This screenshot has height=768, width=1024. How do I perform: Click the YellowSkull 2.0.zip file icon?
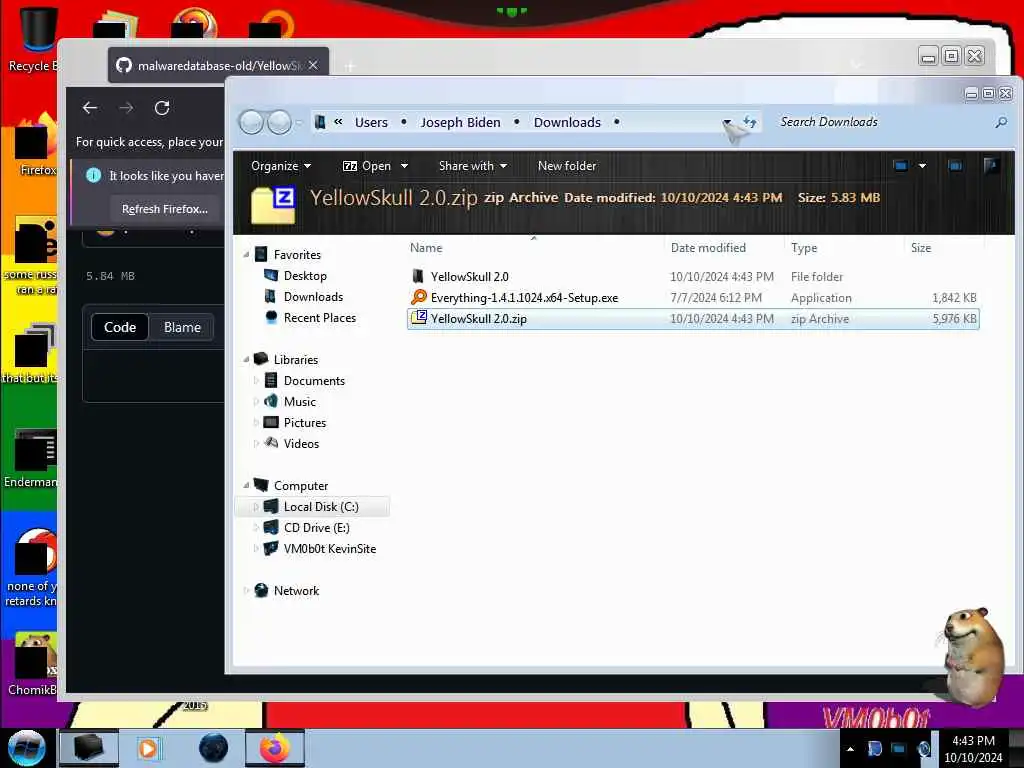pos(419,318)
